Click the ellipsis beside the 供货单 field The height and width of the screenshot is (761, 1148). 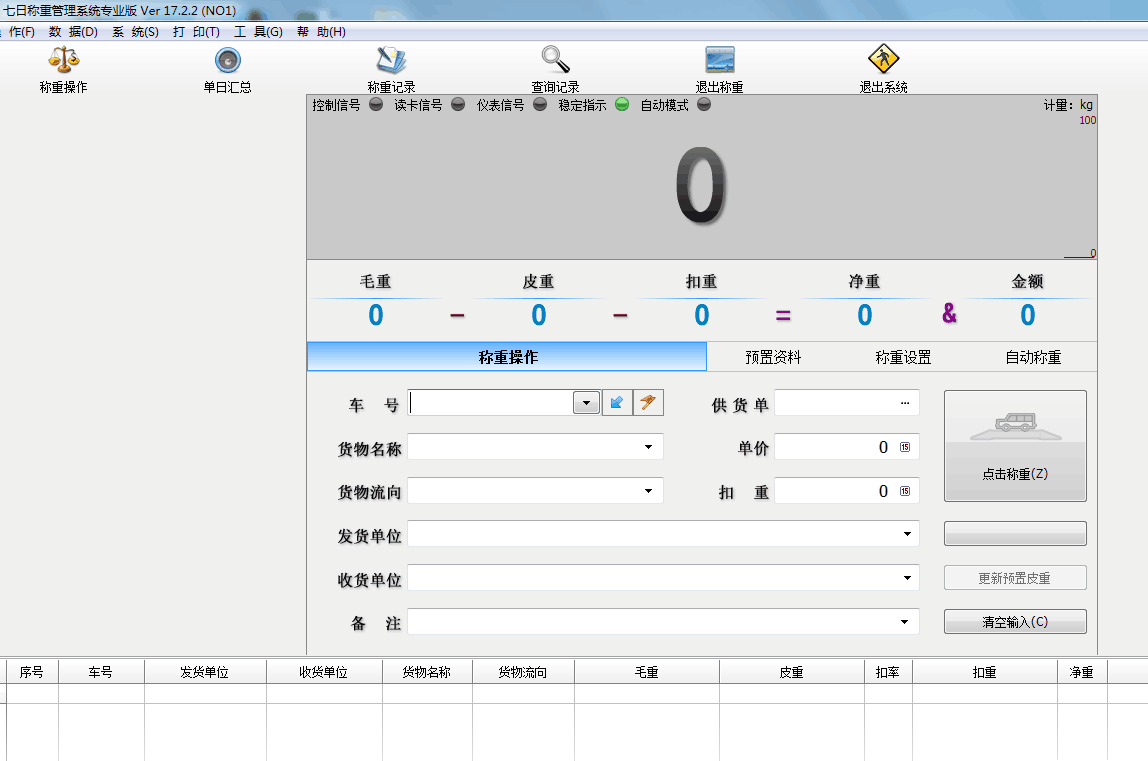point(906,402)
